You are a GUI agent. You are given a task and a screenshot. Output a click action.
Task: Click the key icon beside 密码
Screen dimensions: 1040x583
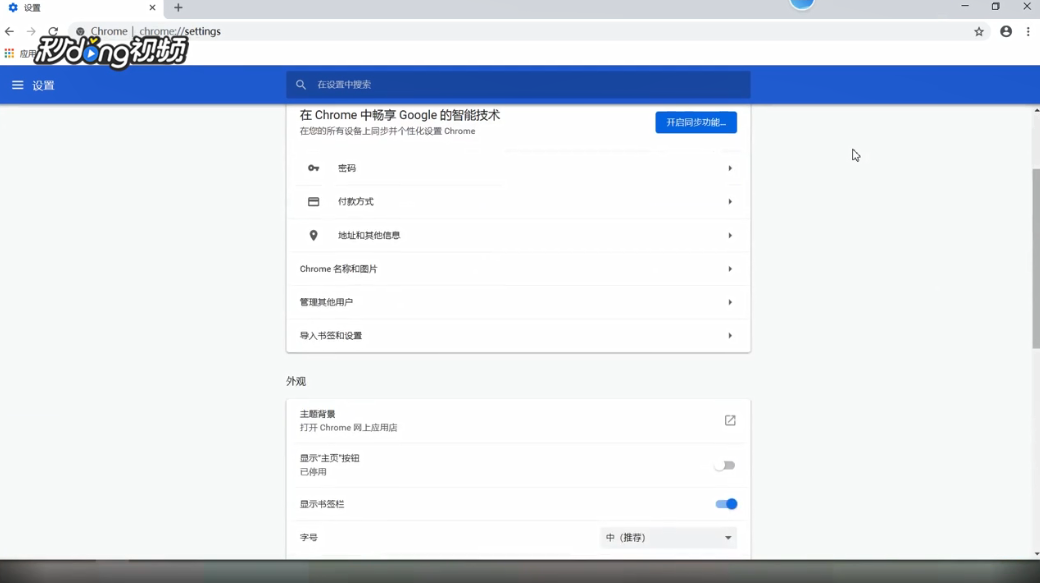tap(314, 168)
